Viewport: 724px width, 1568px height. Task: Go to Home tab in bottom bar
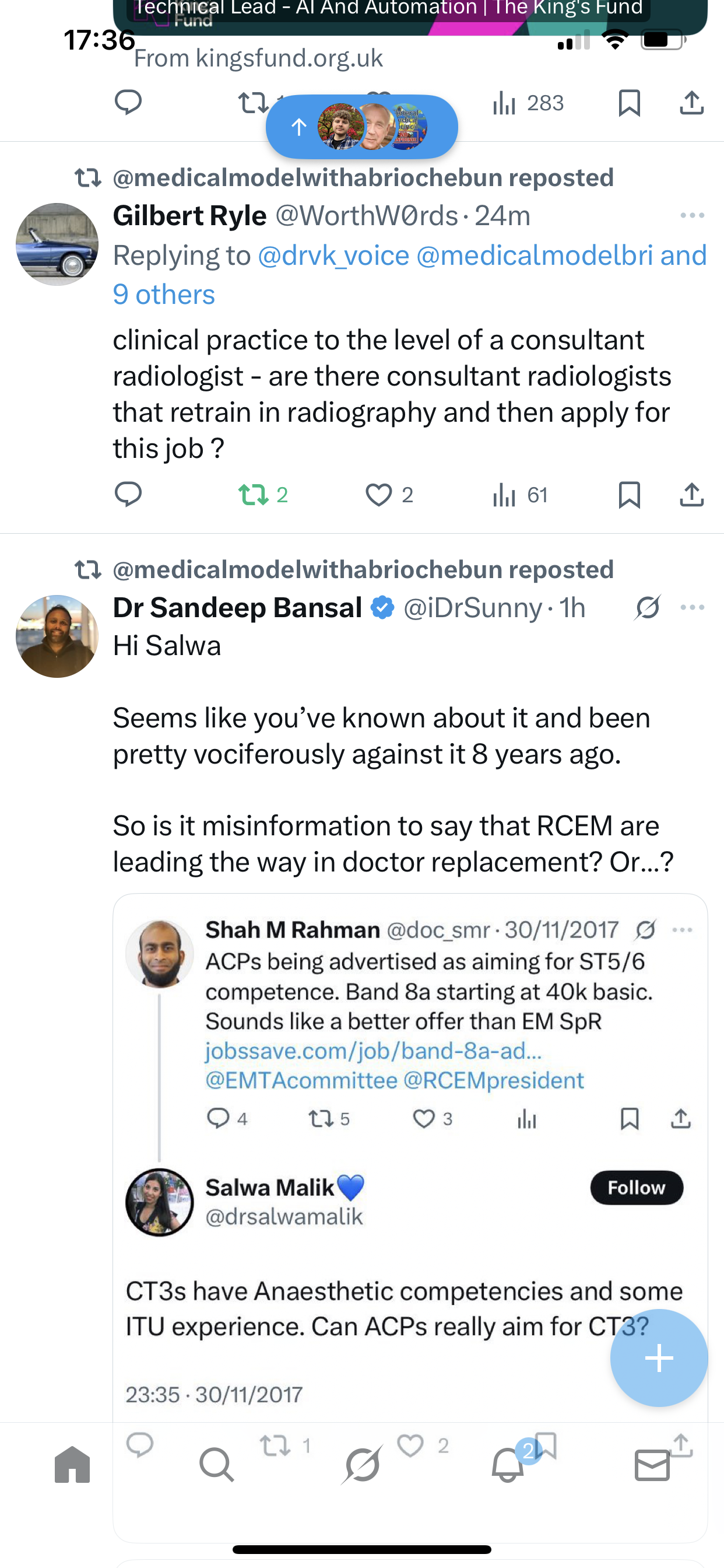(x=72, y=1465)
